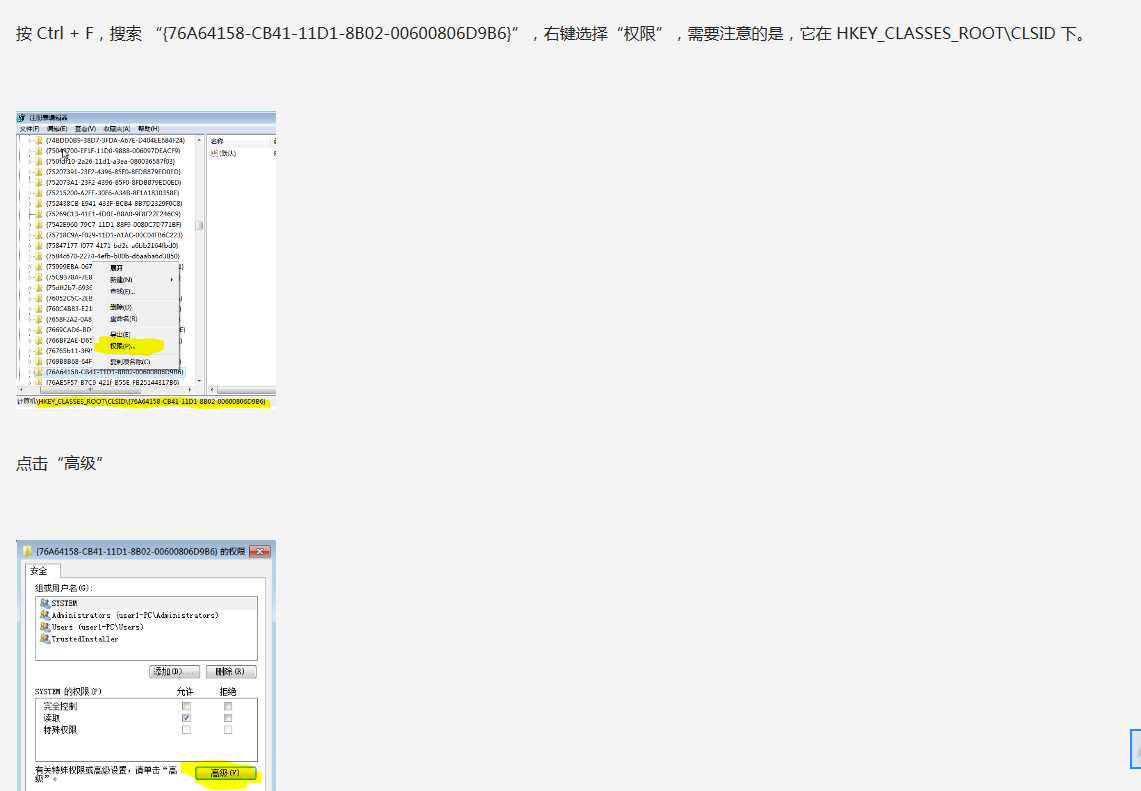Expand the {75847177 registry key
Image resolution: width=1141 pixels, height=791 pixels.
30,246
